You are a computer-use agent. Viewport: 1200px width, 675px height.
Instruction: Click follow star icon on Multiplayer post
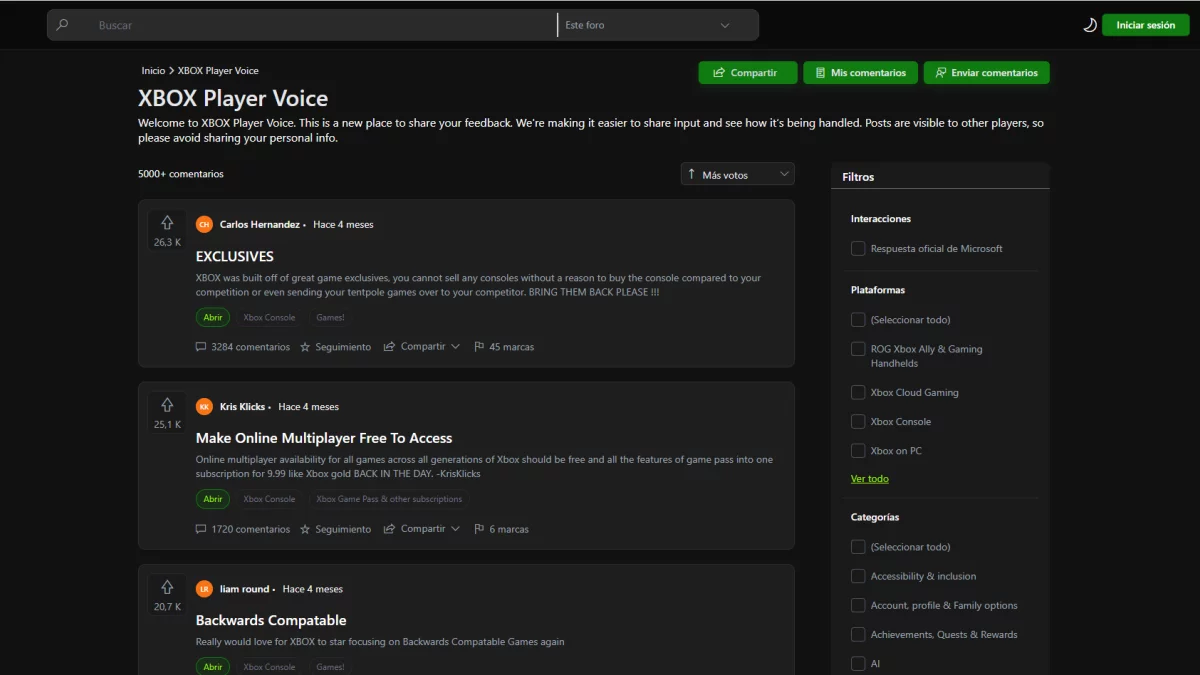click(x=305, y=529)
